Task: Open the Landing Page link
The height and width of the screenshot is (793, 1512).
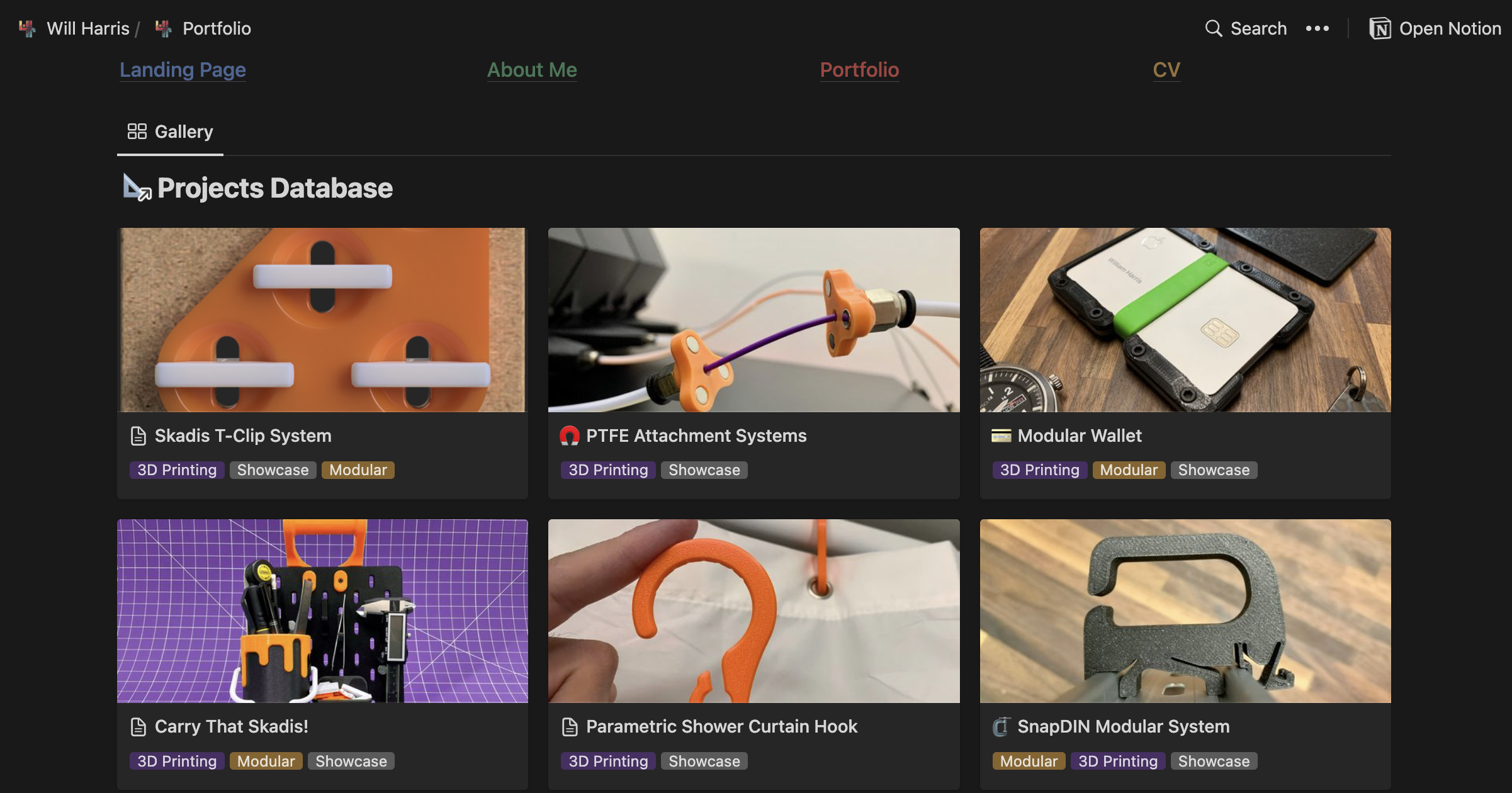Action: (183, 70)
